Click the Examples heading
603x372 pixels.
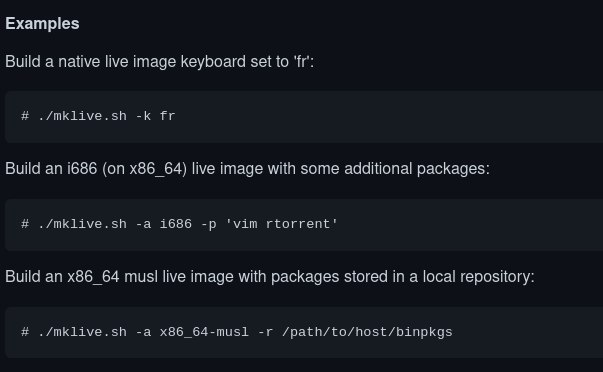42,23
